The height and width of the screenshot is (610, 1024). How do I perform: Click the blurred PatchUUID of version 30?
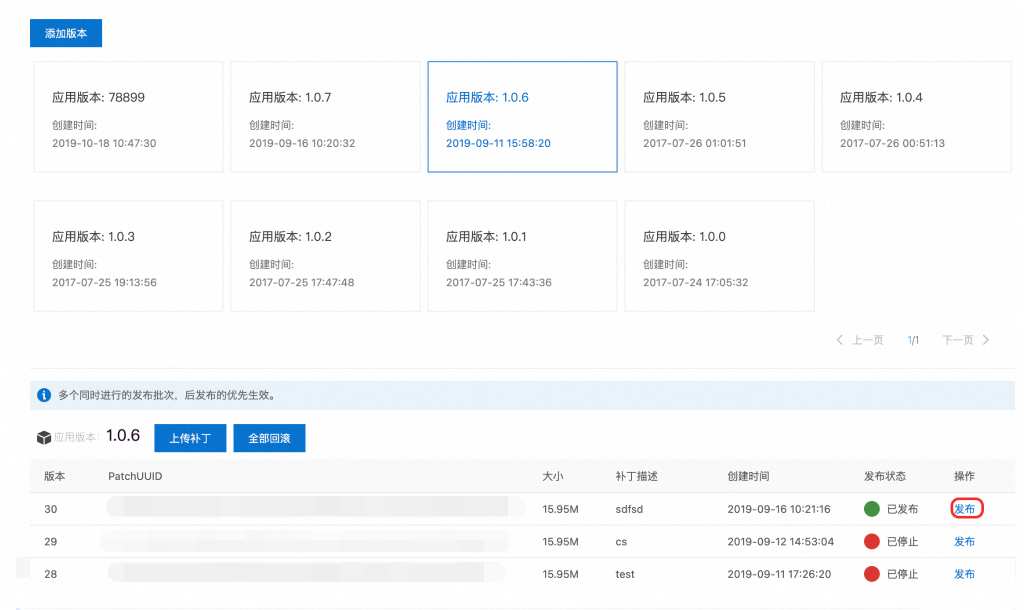(315, 507)
